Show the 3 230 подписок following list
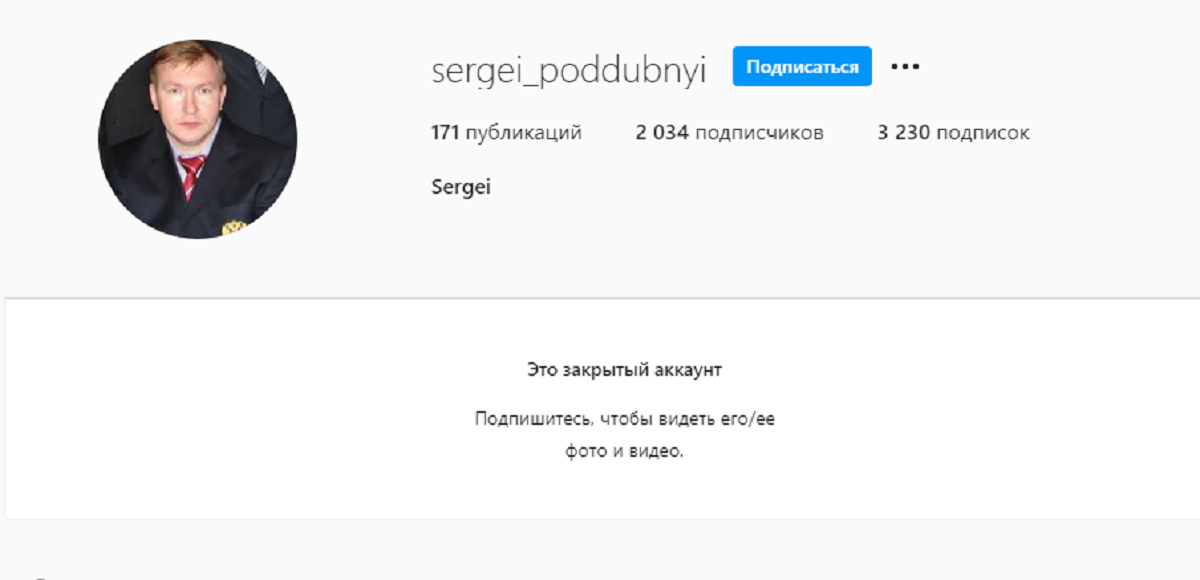 [953, 133]
